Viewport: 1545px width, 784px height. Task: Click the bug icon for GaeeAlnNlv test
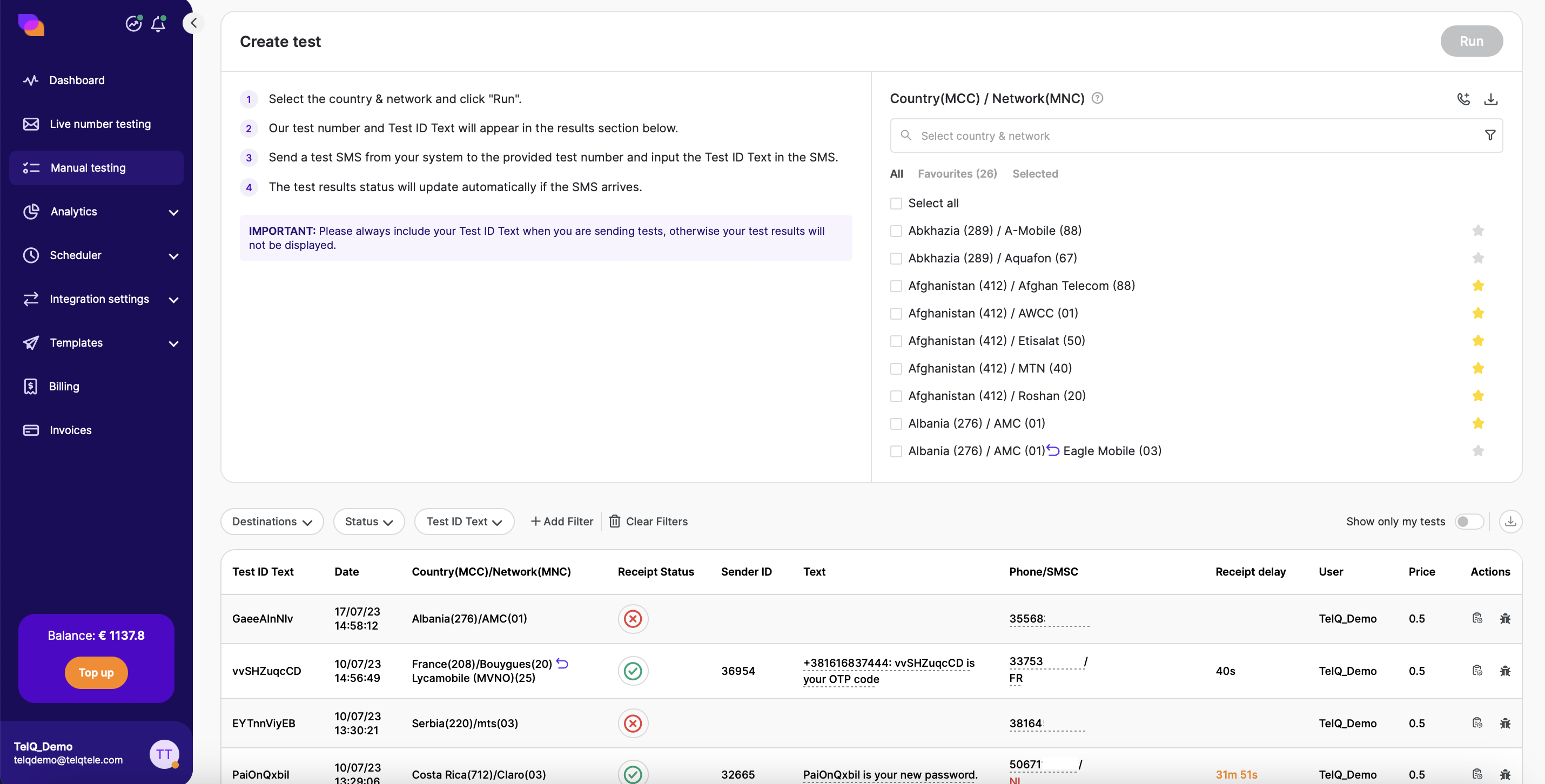(1505, 619)
